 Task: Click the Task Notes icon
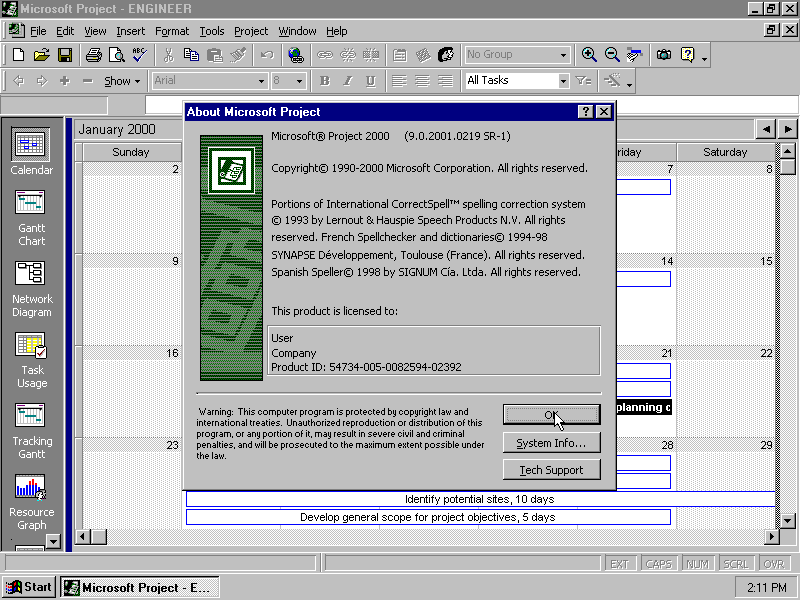[x=423, y=55]
